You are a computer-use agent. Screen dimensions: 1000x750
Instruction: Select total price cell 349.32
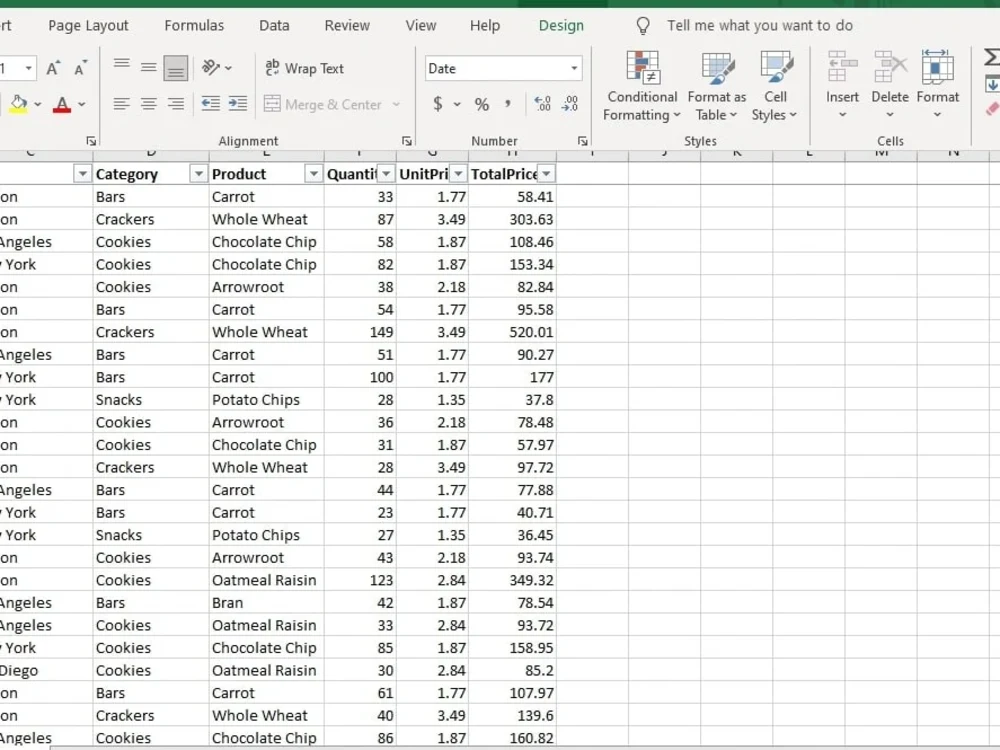pyautogui.click(x=512, y=580)
